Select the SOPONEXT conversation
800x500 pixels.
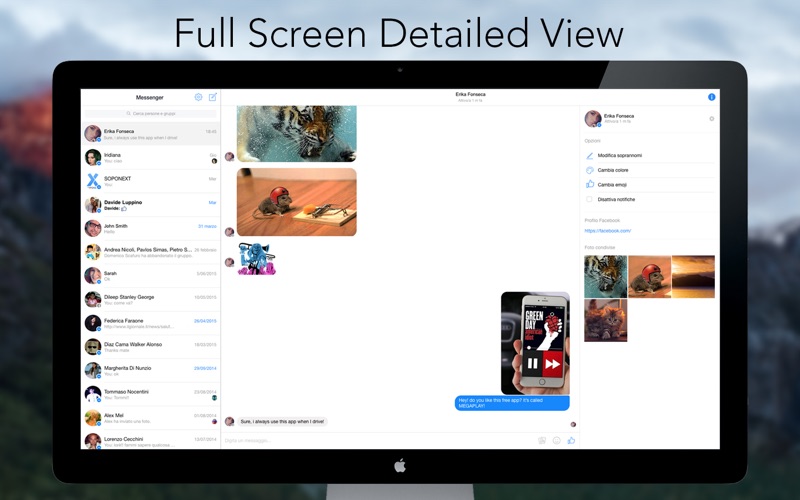click(x=150, y=181)
